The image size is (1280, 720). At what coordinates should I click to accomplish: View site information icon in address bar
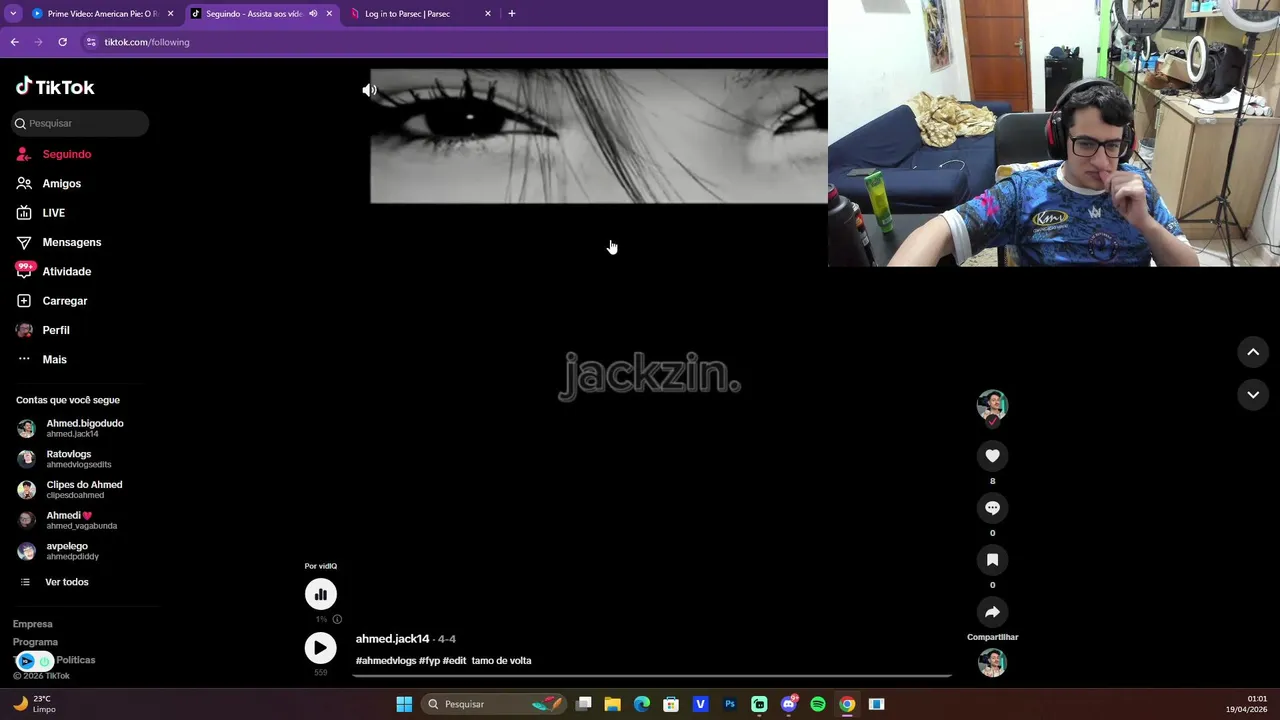coord(91,42)
